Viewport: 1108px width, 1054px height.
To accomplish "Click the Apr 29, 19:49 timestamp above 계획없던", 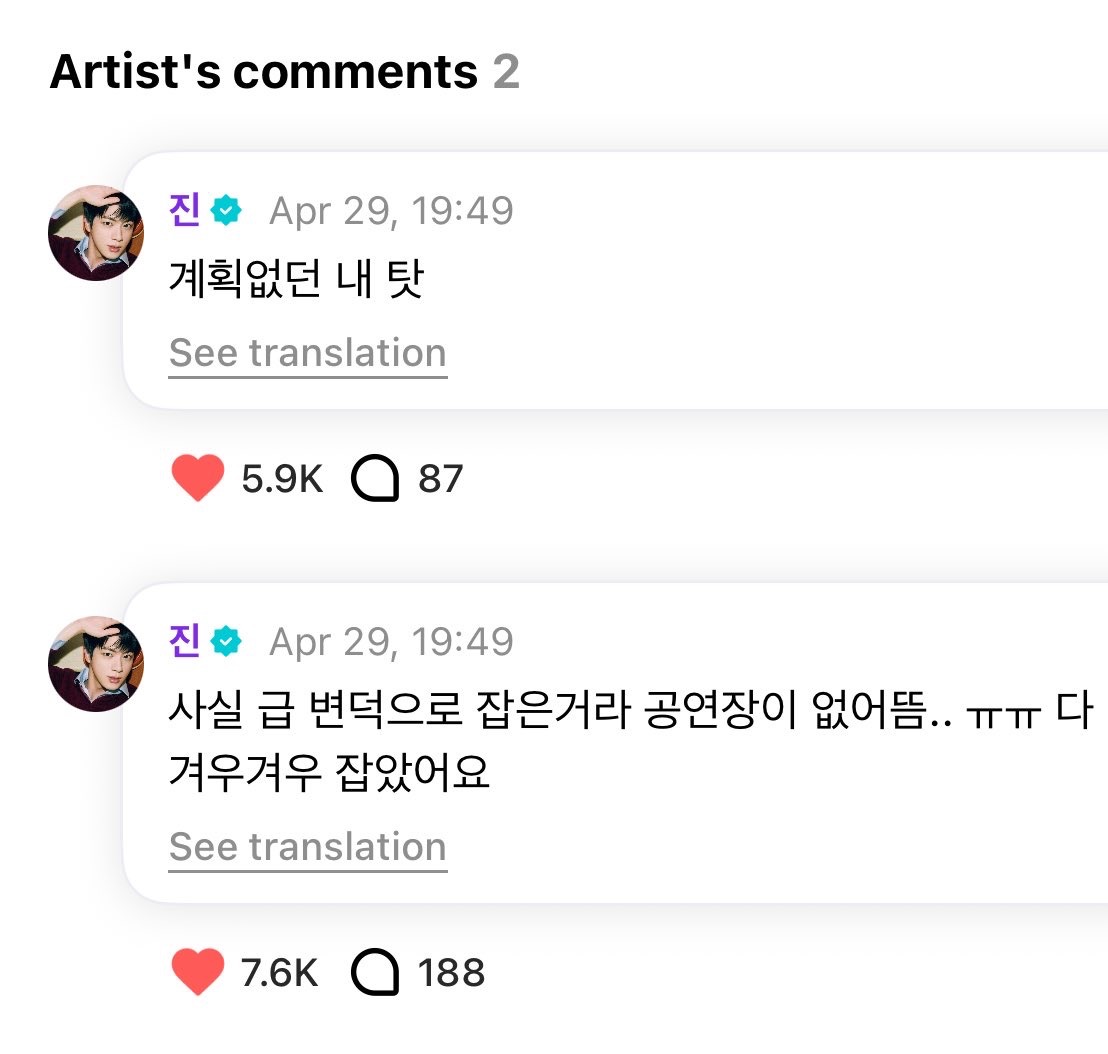I will point(391,211).
